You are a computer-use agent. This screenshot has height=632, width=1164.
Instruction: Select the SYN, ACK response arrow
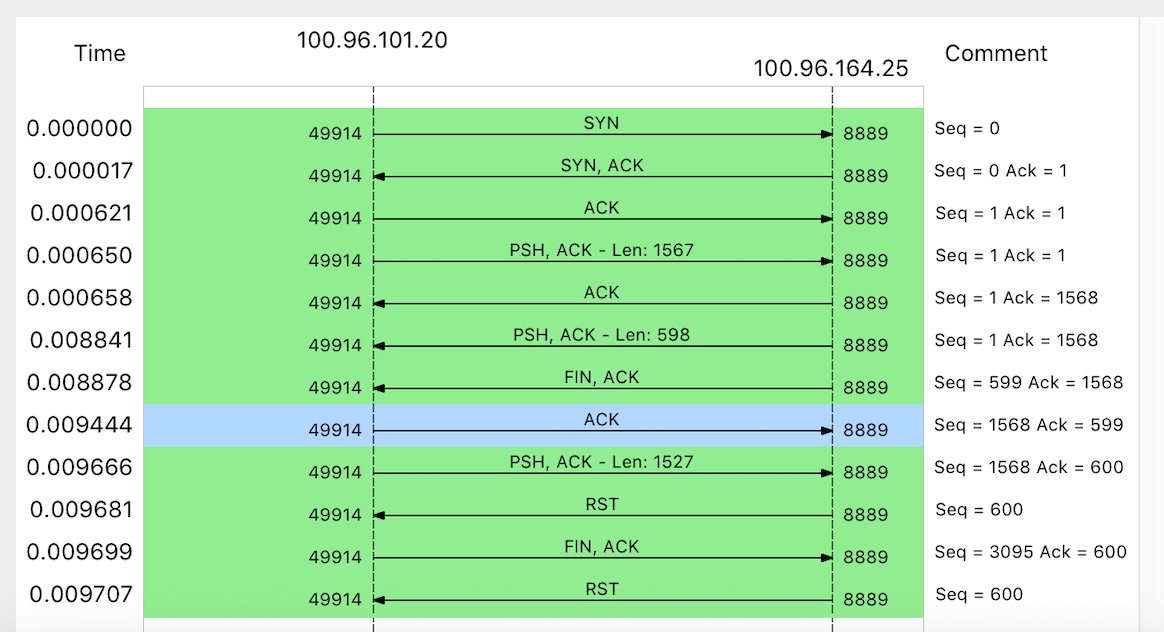tap(600, 174)
